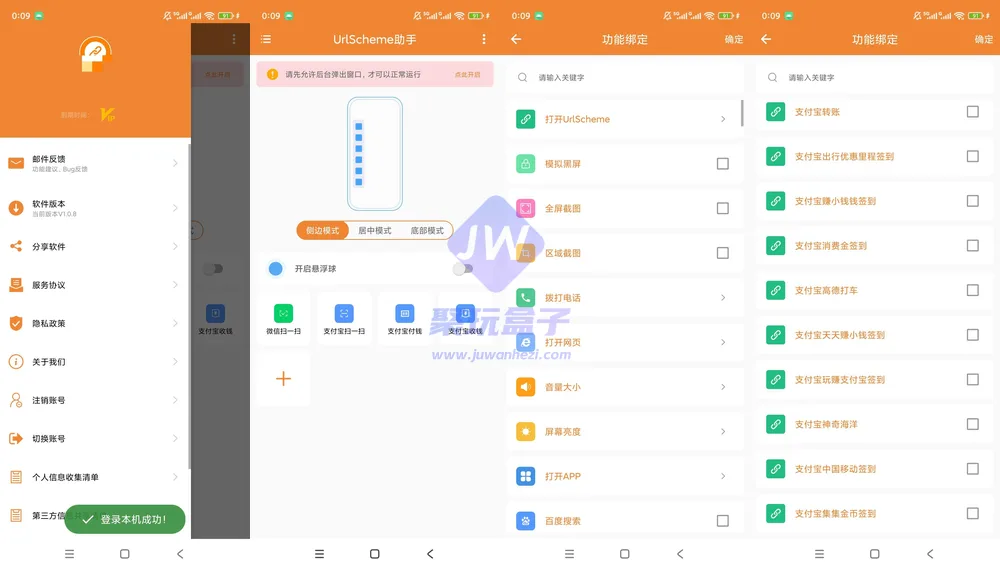The image size is (1000, 569).
Task: Add a new shortcut with the plus tile
Action: point(283,378)
